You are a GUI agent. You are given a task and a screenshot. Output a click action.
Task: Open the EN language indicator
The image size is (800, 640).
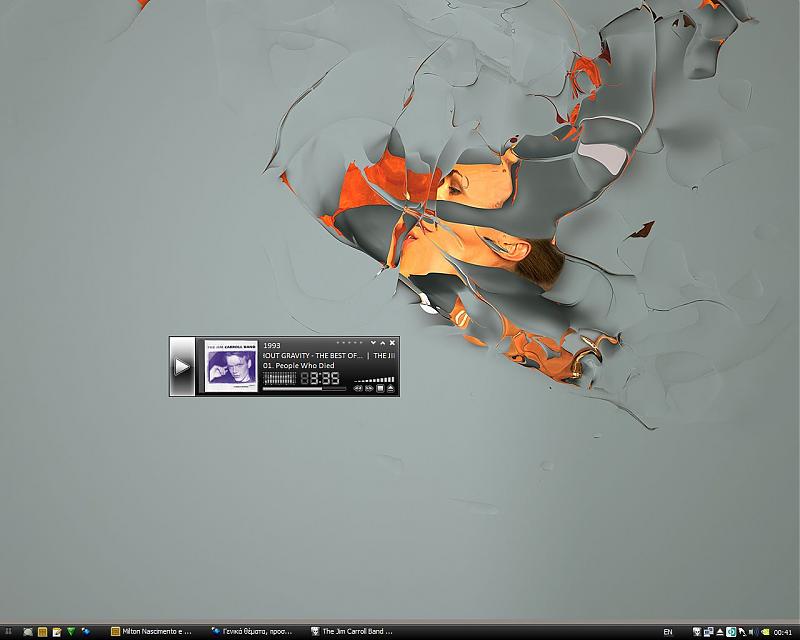tap(668, 632)
